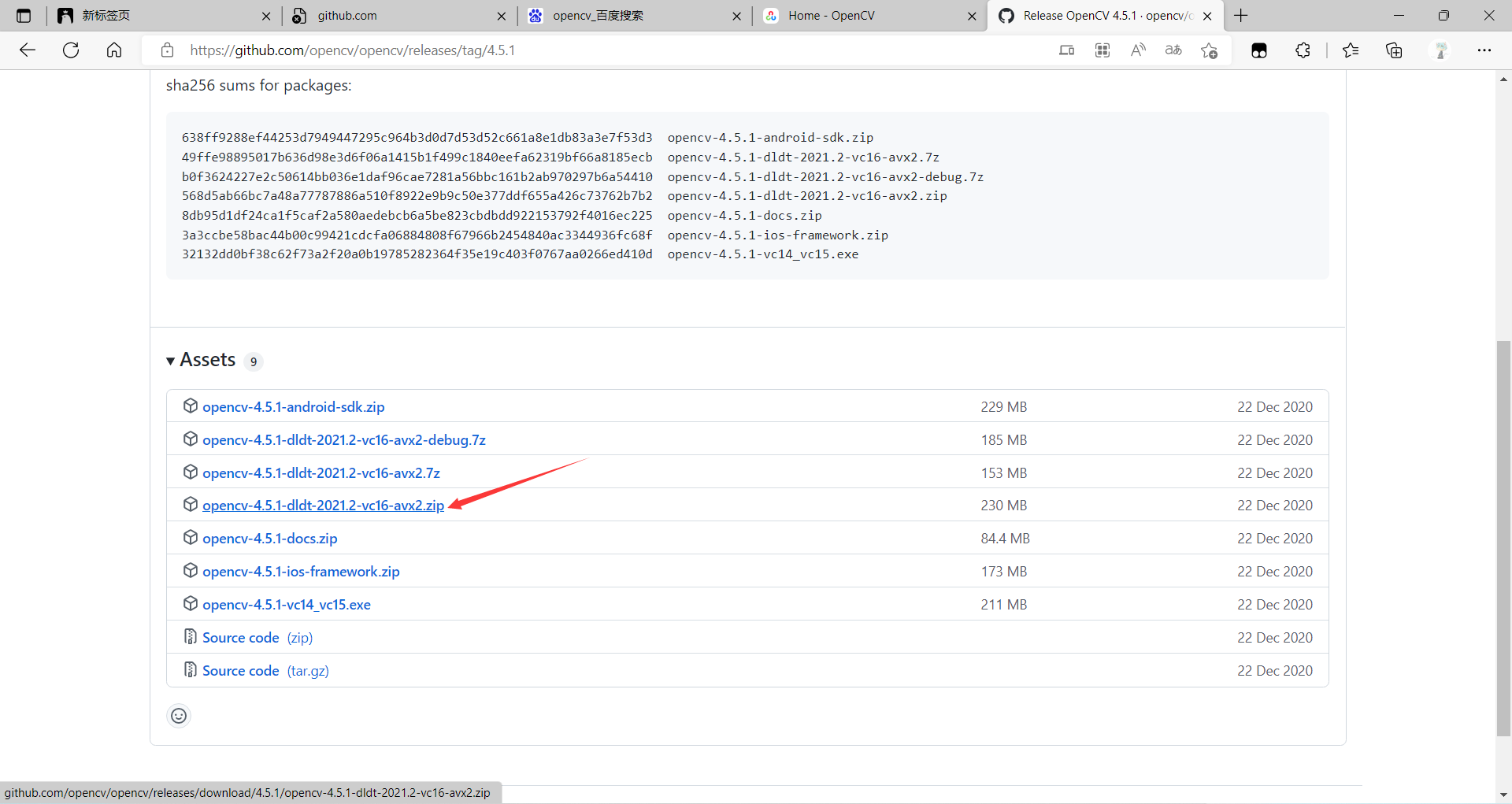Click the address bar URL field
1512x804 pixels.
tap(614, 50)
